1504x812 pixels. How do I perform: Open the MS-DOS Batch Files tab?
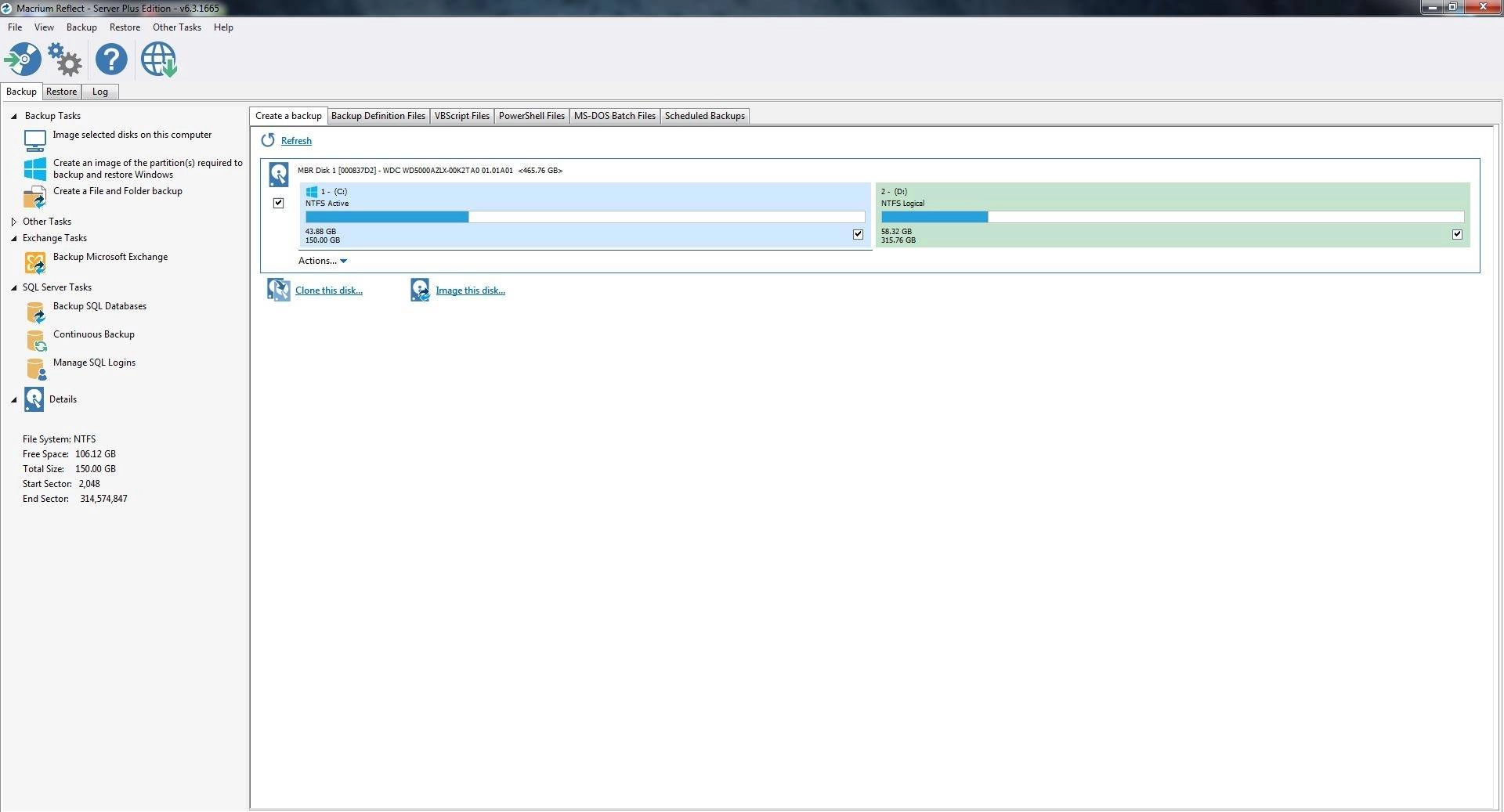pyautogui.click(x=615, y=116)
